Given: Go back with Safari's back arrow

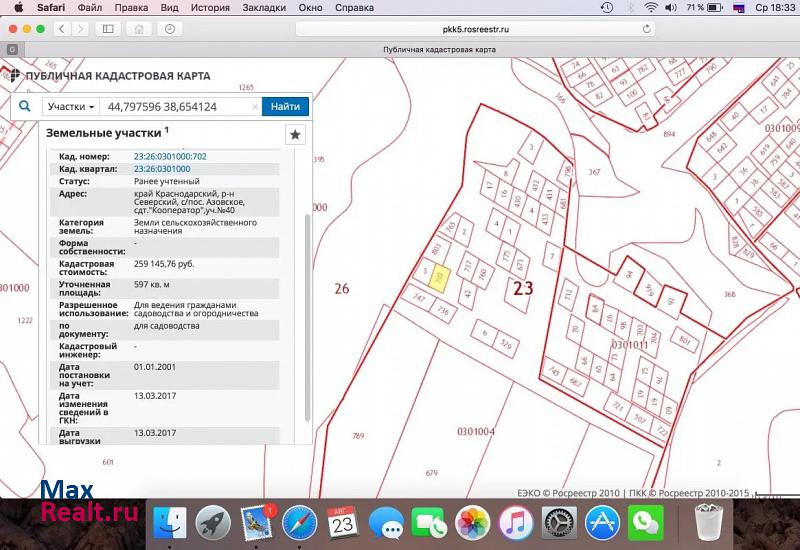Looking at the screenshot, I should (62, 29).
